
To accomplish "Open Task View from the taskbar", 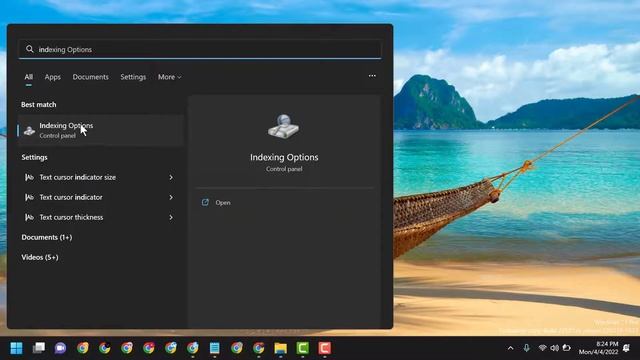I will click(x=39, y=348).
